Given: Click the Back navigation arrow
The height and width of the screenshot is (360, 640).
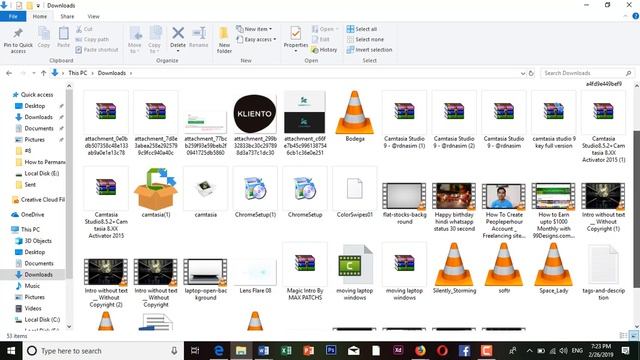Looking at the screenshot, I should 9,73.
